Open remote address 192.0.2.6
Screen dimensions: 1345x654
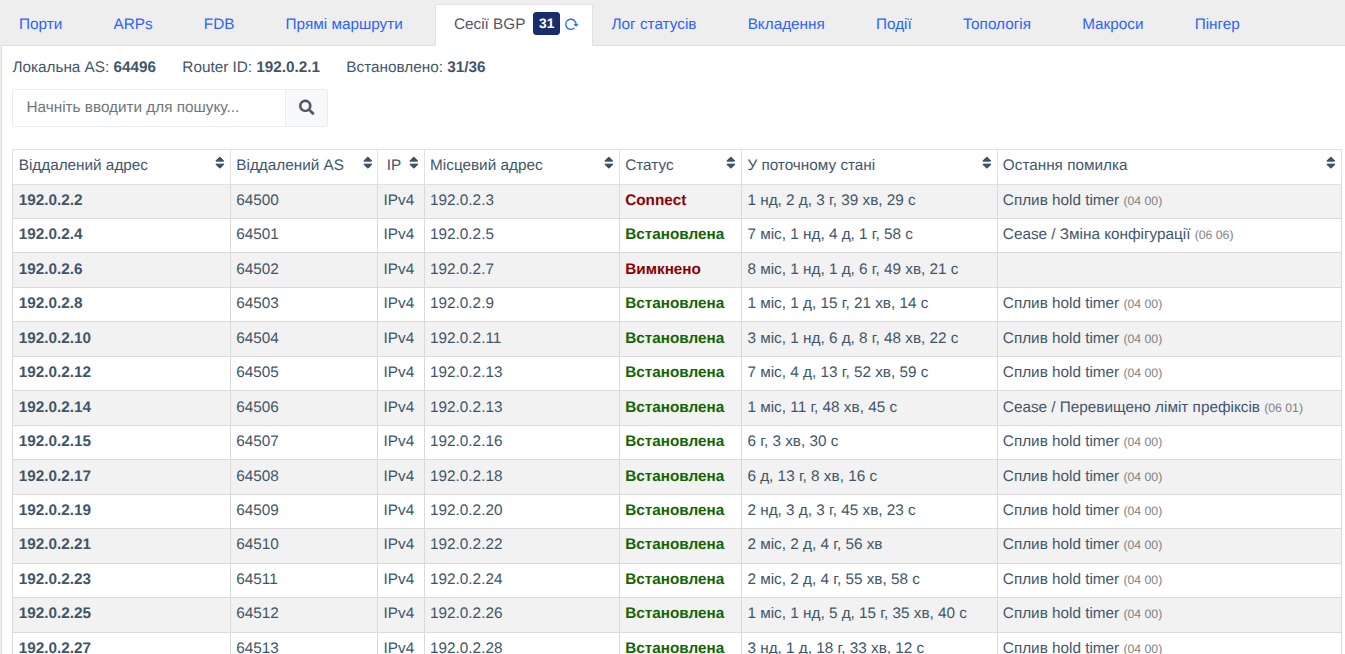pos(51,269)
